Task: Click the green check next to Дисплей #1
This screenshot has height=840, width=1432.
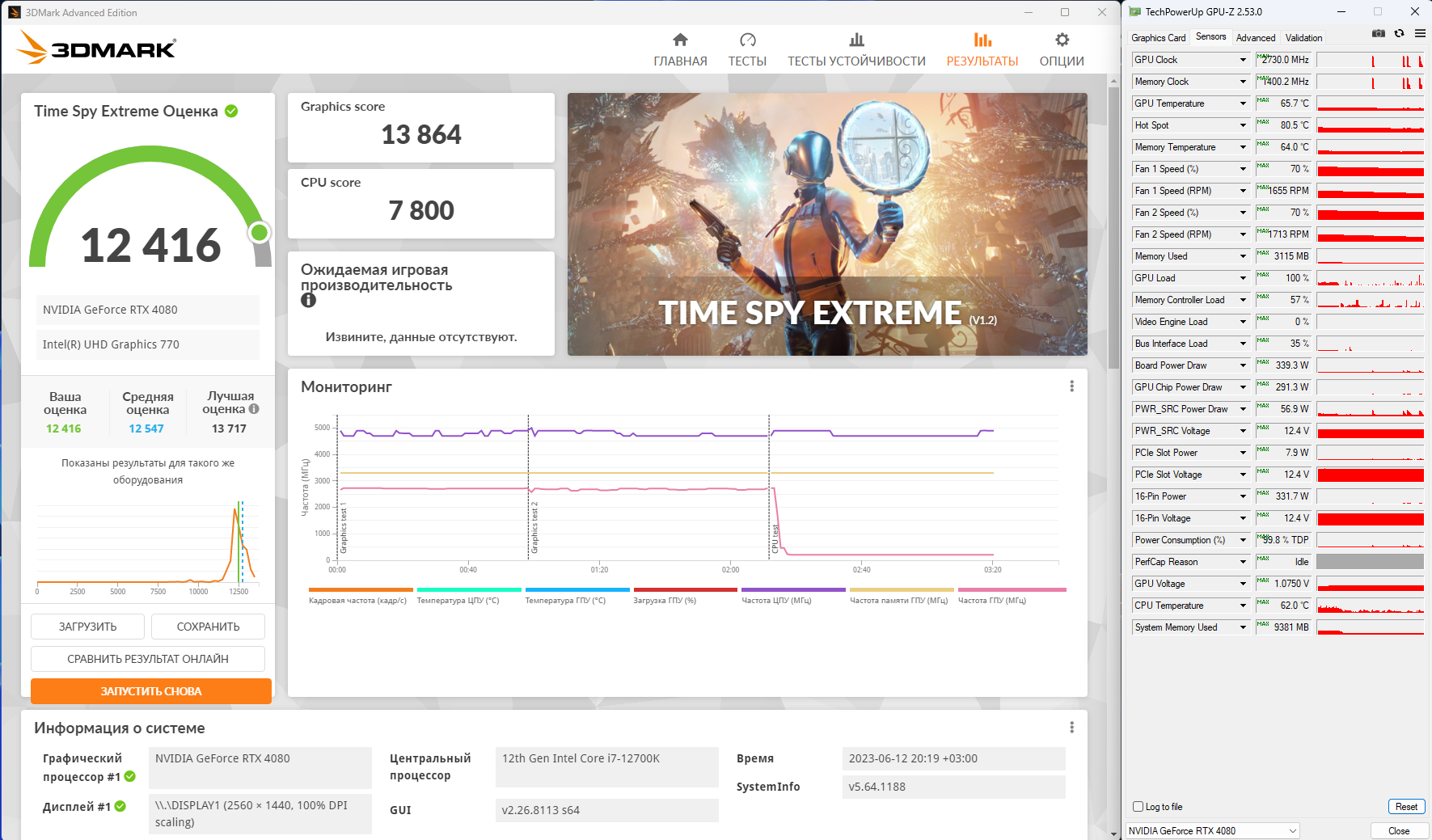Action: coord(120,806)
